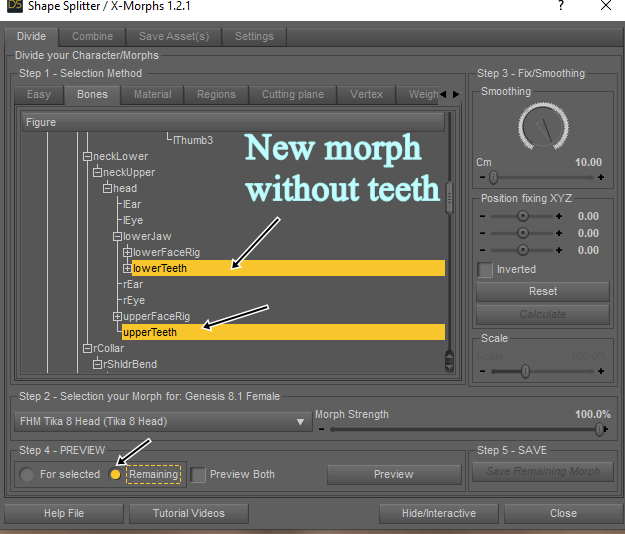Select the Cutting plane tab
The height and width of the screenshot is (534, 625).
[293, 94]
